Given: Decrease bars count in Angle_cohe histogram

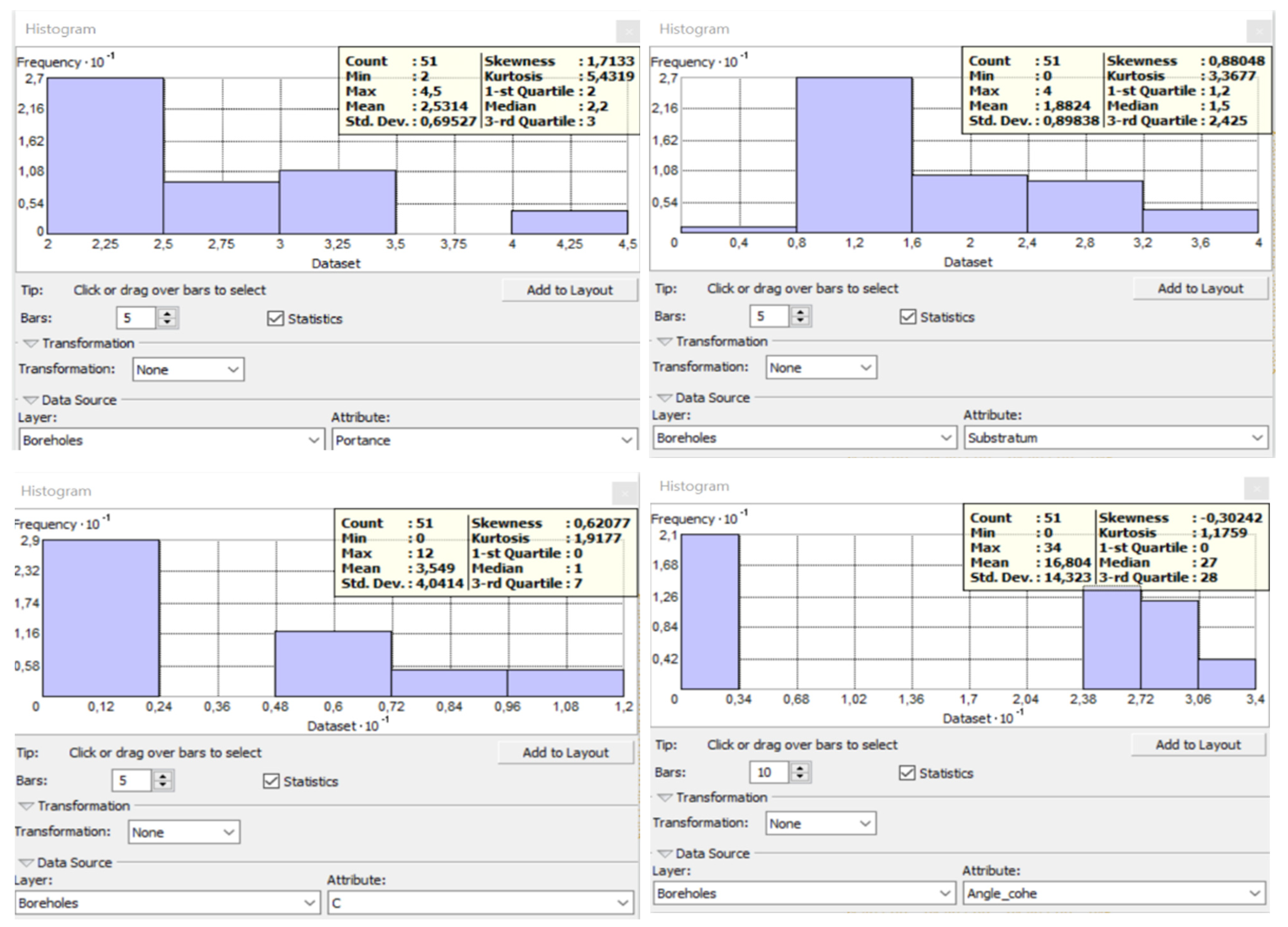Looking at the screenshot, I should click(x=800, y=777).
